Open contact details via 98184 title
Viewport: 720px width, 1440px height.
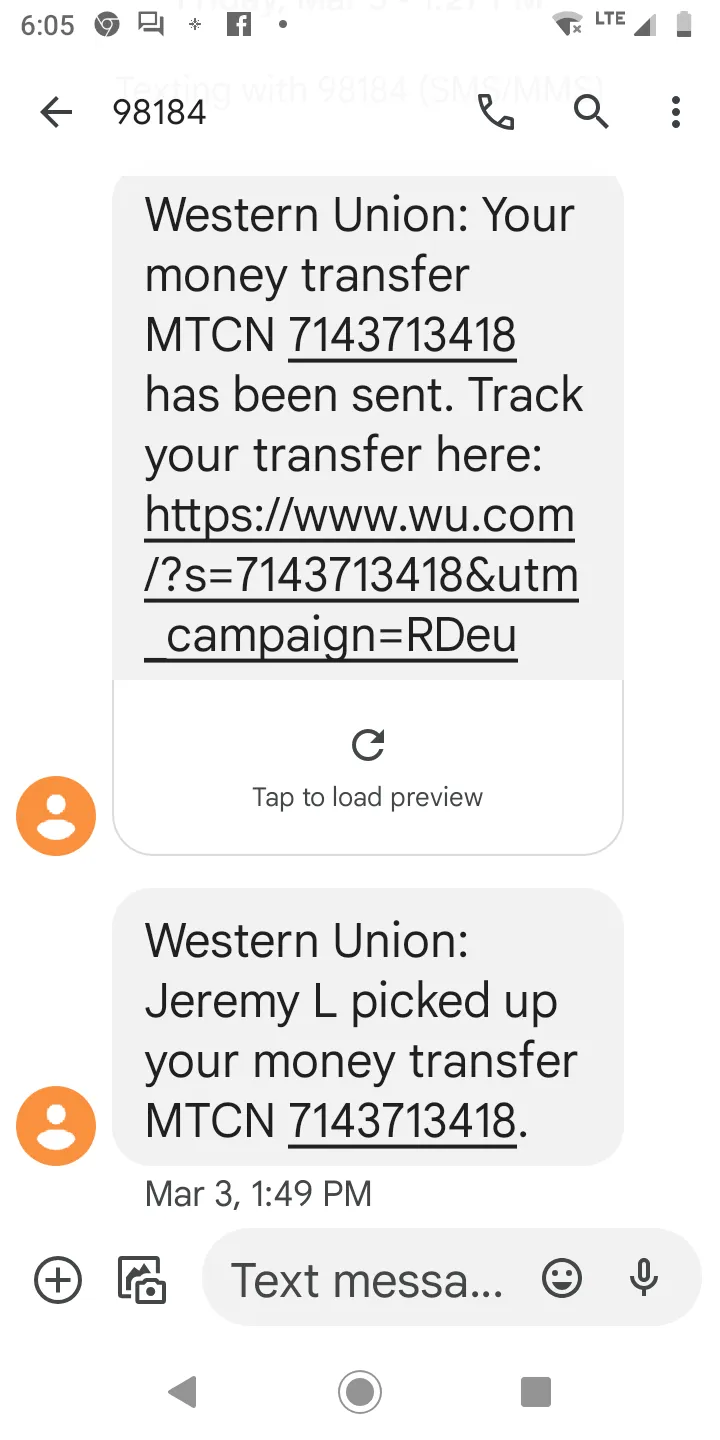(x=160, y=113)
